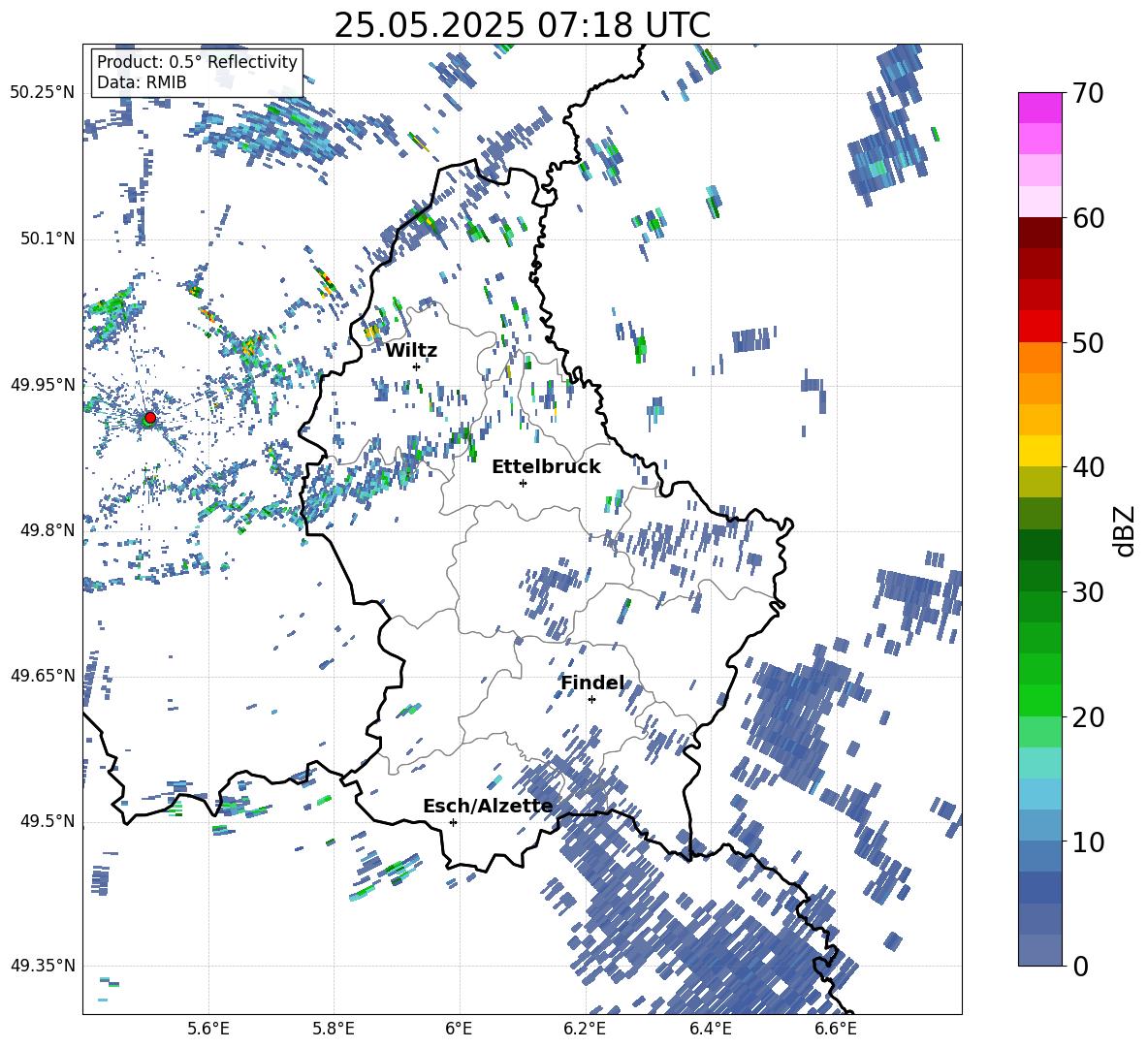Click the 50.25°N latitude label
Screen dimensions: 1148x1048
pyautogui.click(x=43, y=93)
